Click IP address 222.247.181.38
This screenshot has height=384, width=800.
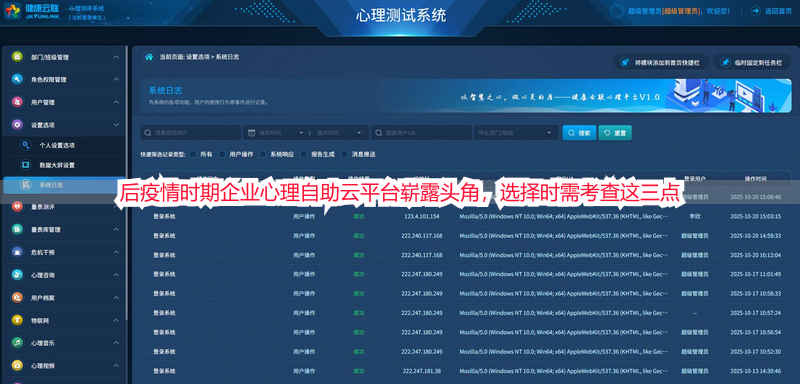pyautogui.click(x=421, y=371)
